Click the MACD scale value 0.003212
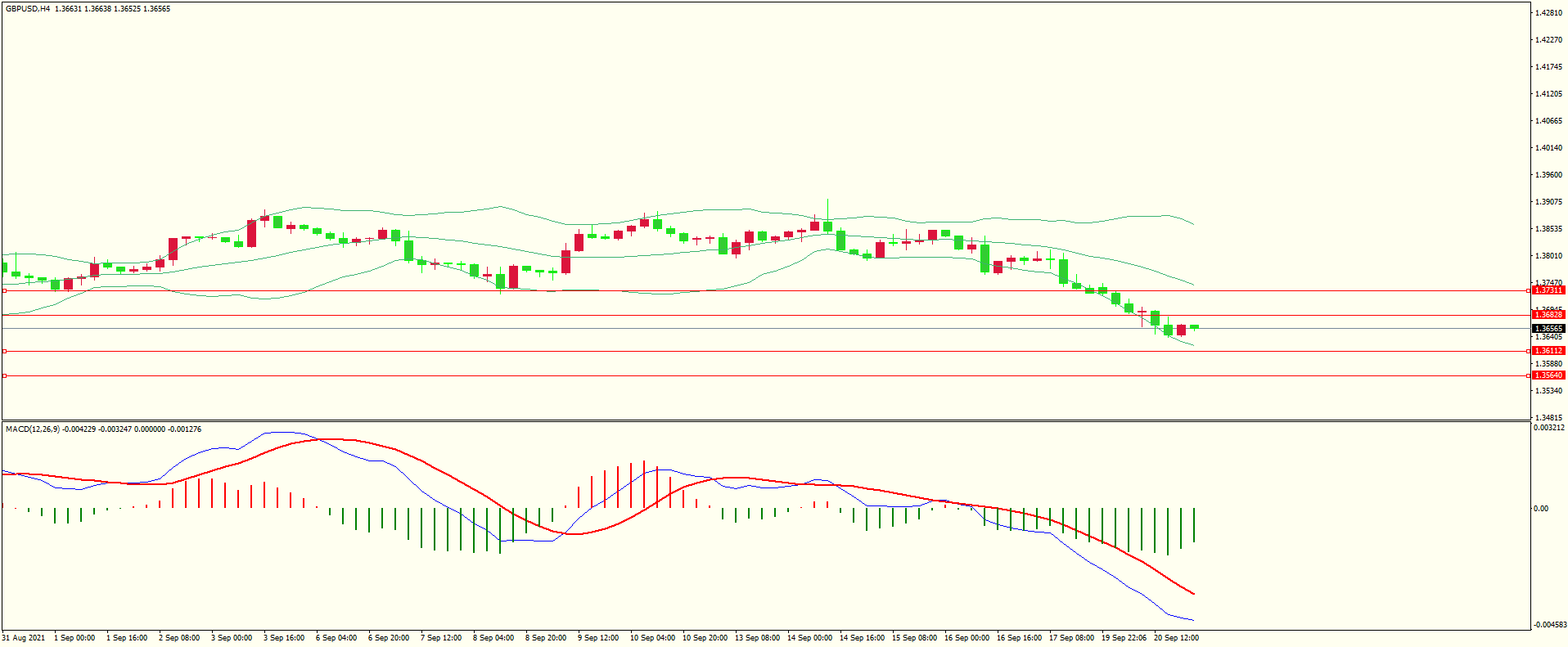1568x647 pixels. click(1549, 428)
